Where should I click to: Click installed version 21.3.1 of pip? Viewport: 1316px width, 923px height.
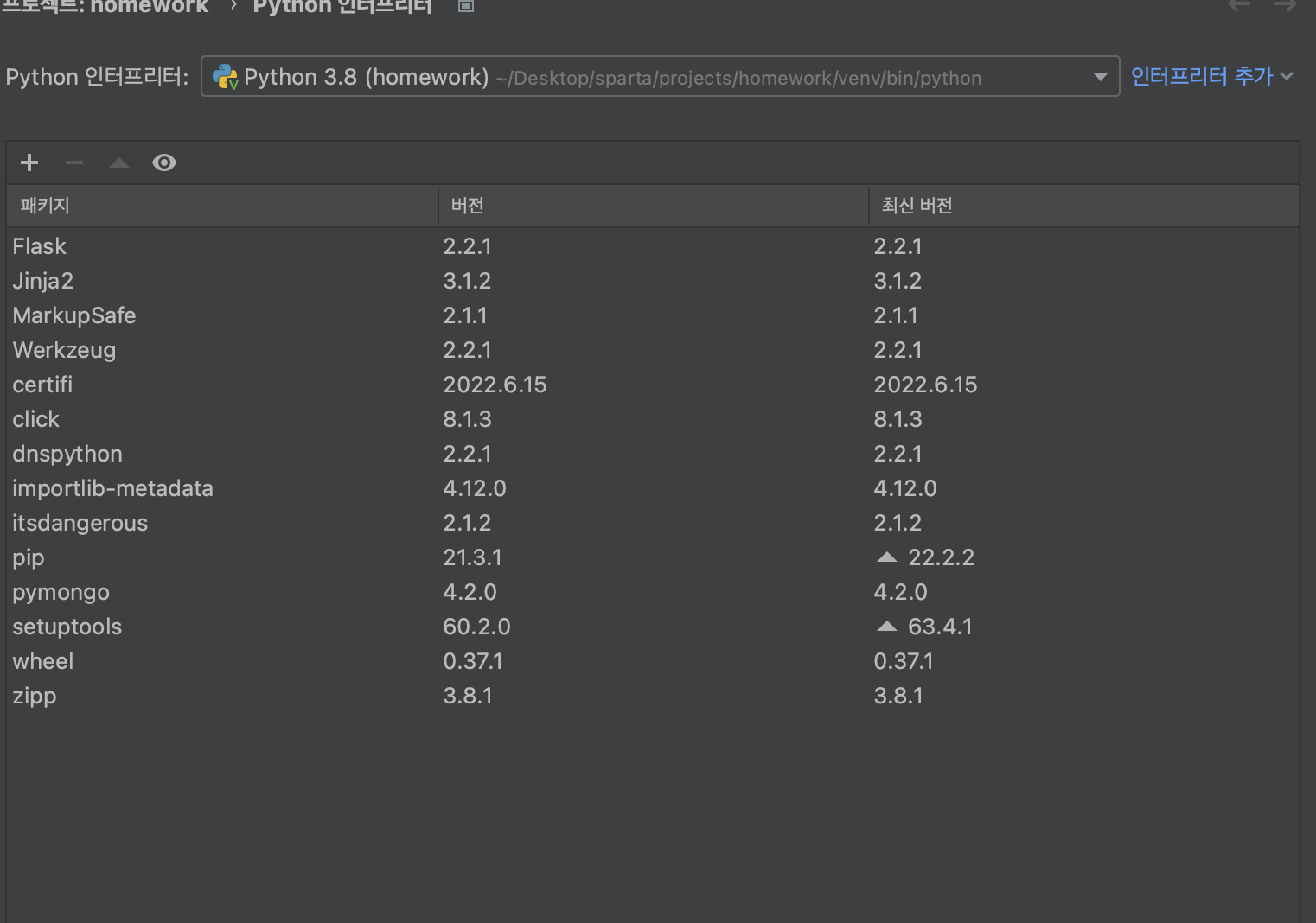473,557
